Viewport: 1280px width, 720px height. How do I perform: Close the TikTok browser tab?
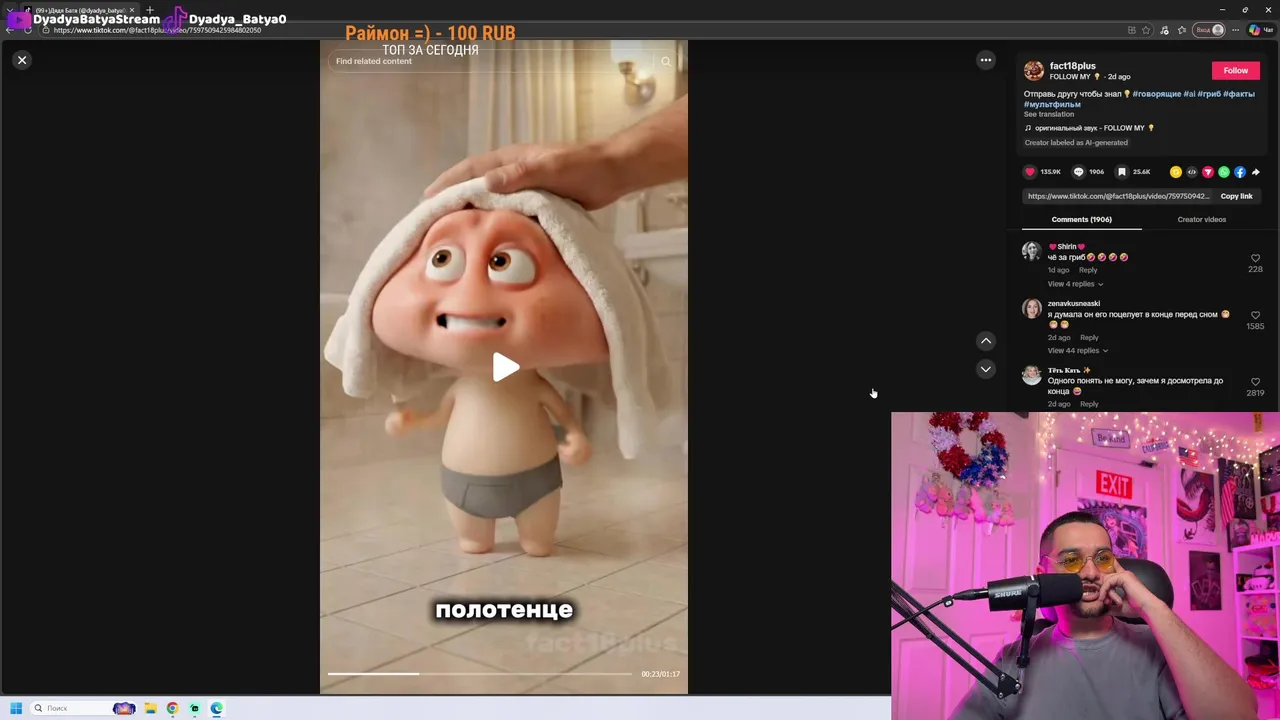point(133,10)
